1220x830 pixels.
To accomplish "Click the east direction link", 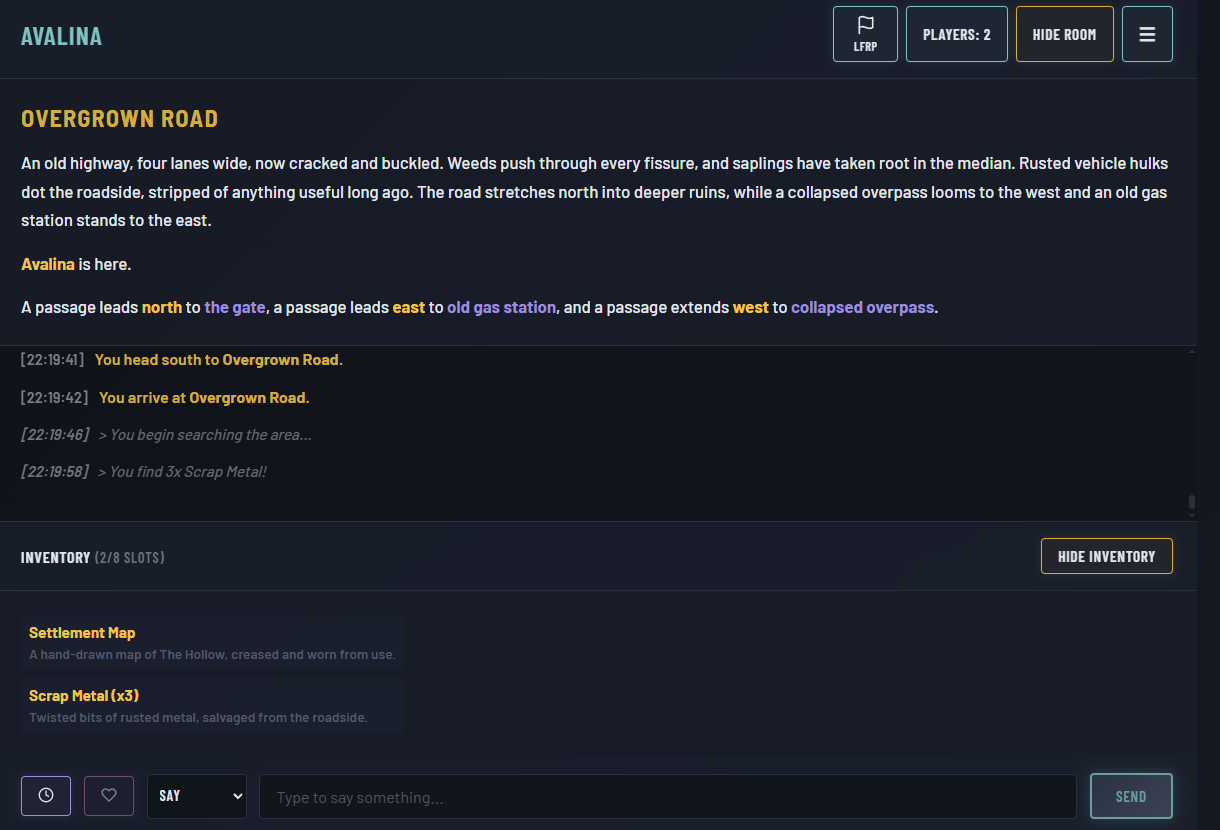I will 409,307.
